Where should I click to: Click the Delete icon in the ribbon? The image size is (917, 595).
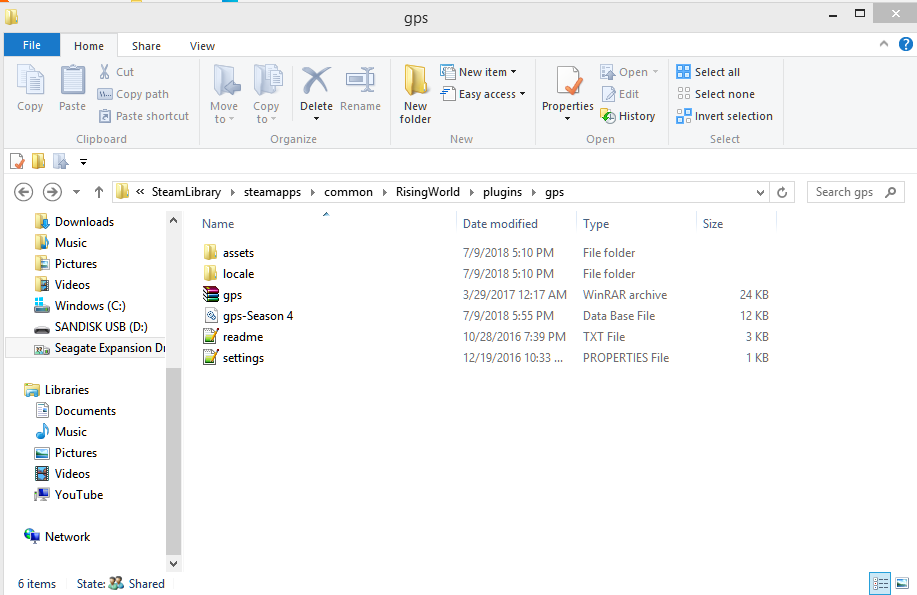click(x=316, y=82)
